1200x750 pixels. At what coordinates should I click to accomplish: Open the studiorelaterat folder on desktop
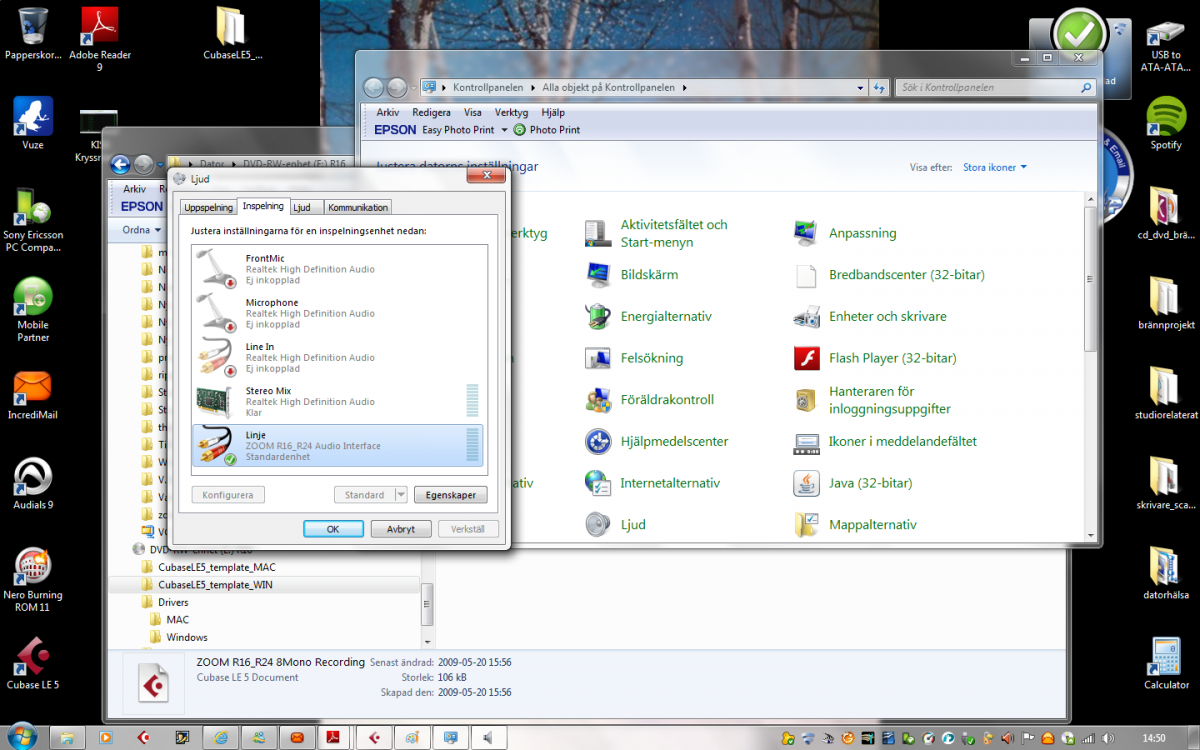point(1166,395)
